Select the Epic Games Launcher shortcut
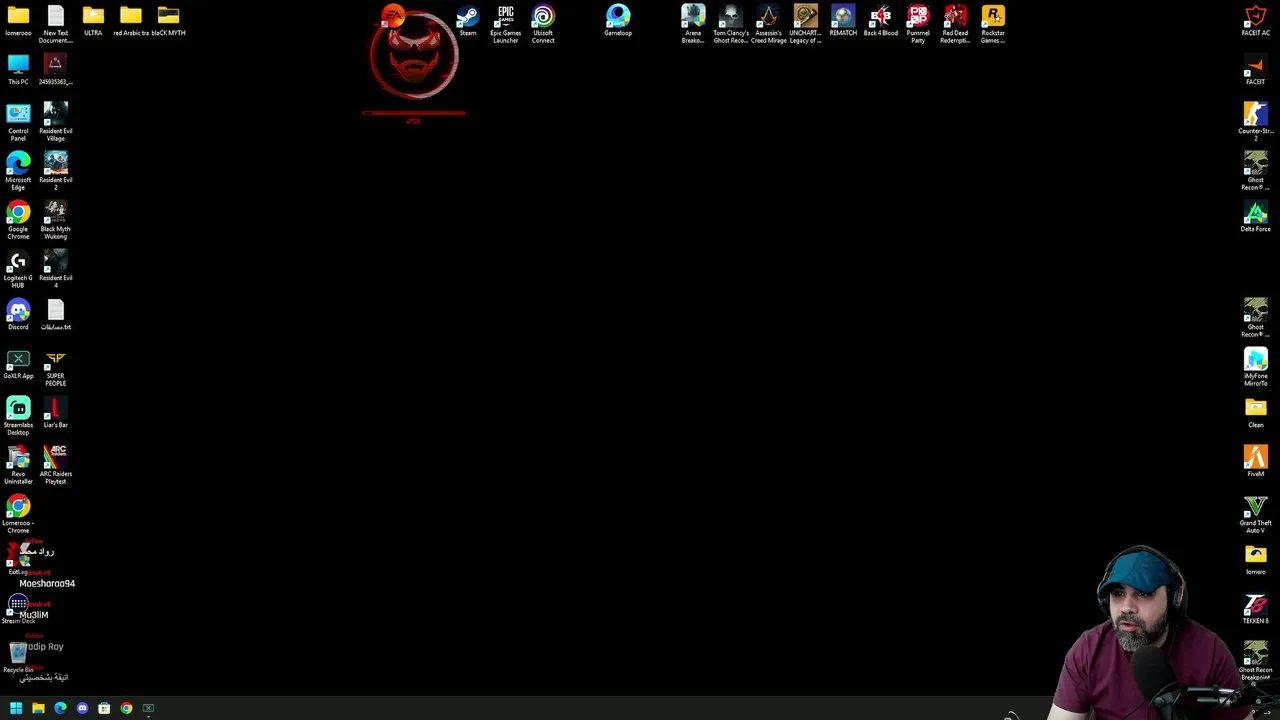The height and width of the screenshot is (720, 1280). click(x=506, y=24)
